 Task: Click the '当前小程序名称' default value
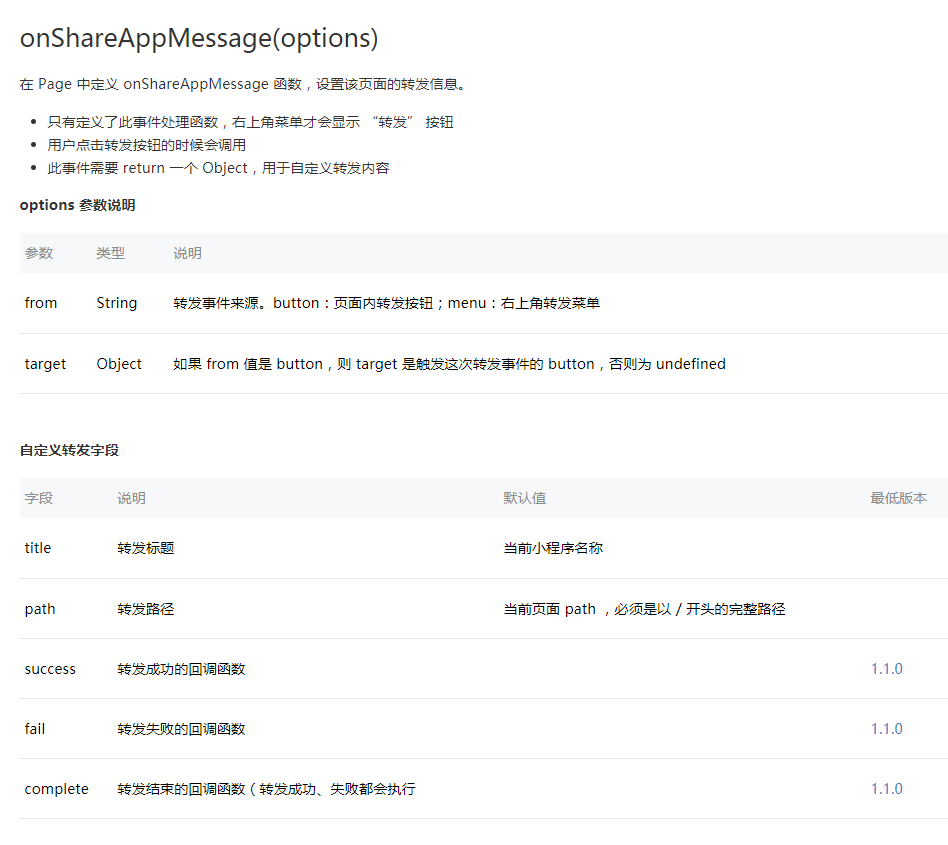553,548
